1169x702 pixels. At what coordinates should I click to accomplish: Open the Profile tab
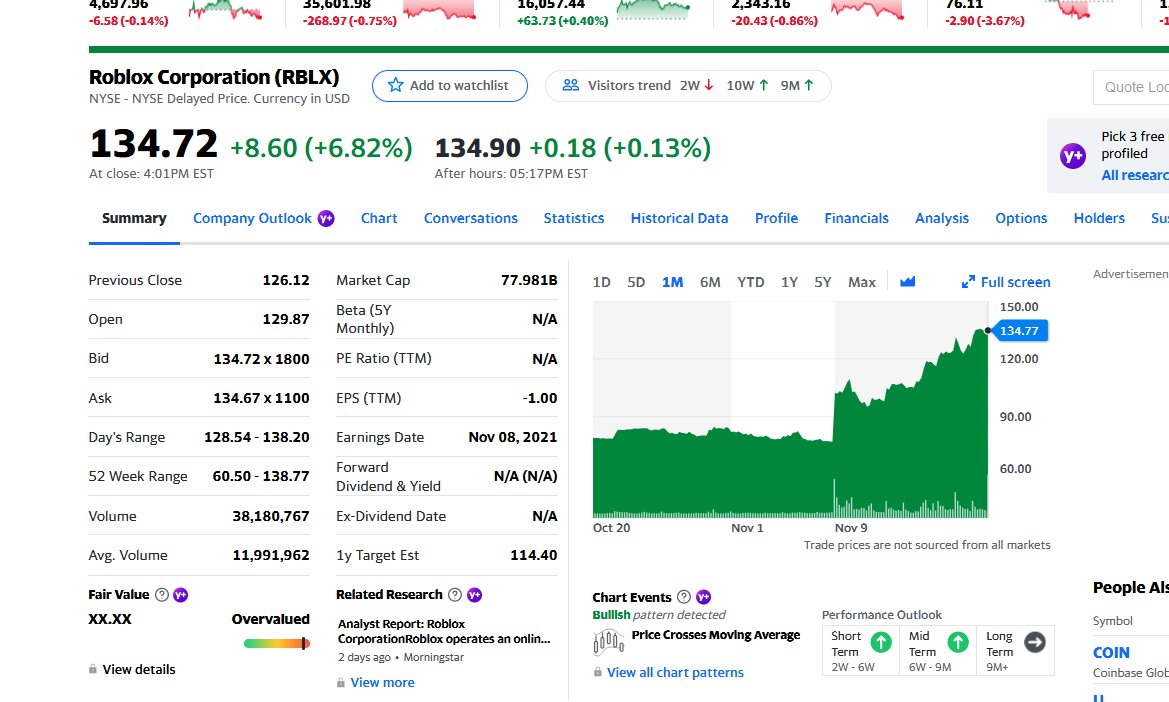pyautogui.click(x=776, y=218)
